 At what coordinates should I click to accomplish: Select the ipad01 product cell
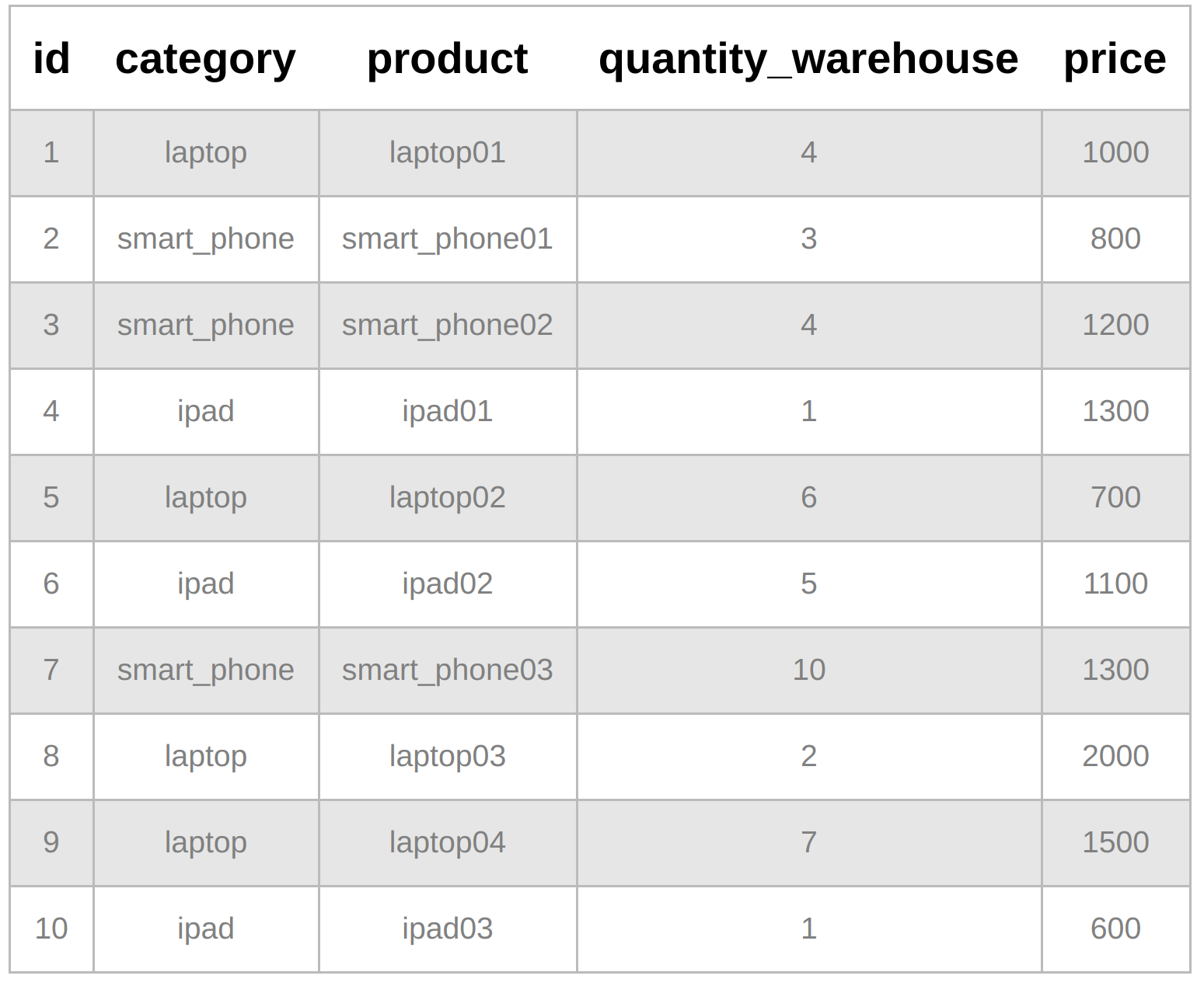pyautogui.click(x=447, y=411)
